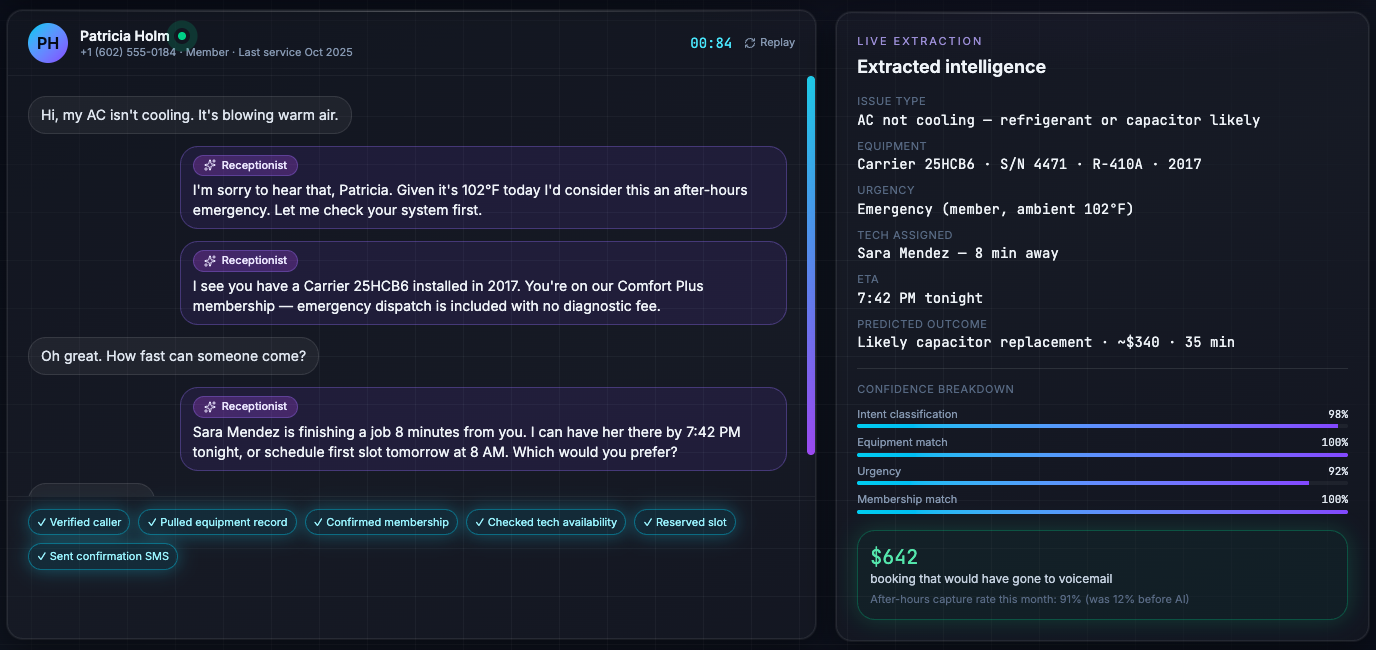Screen dimensions: 1376x650
Task: Click the receptionist message about 102°F emergency
Action: pyautogui.click(x=483, y=188)
